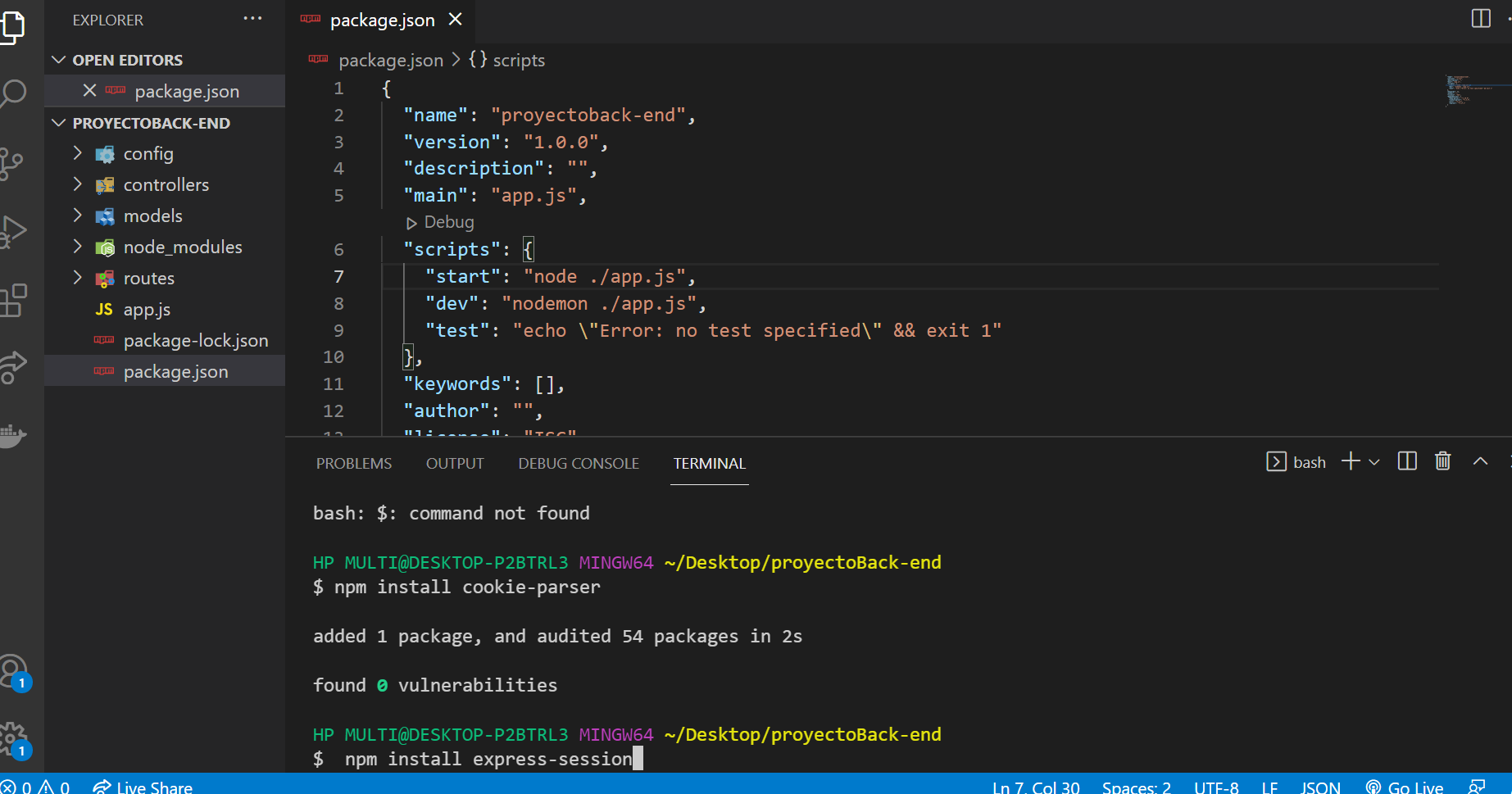Screen dimensions: 1512x794
Task: Change indentation via Spaces: 2
Action: (x=1136, y=787)
